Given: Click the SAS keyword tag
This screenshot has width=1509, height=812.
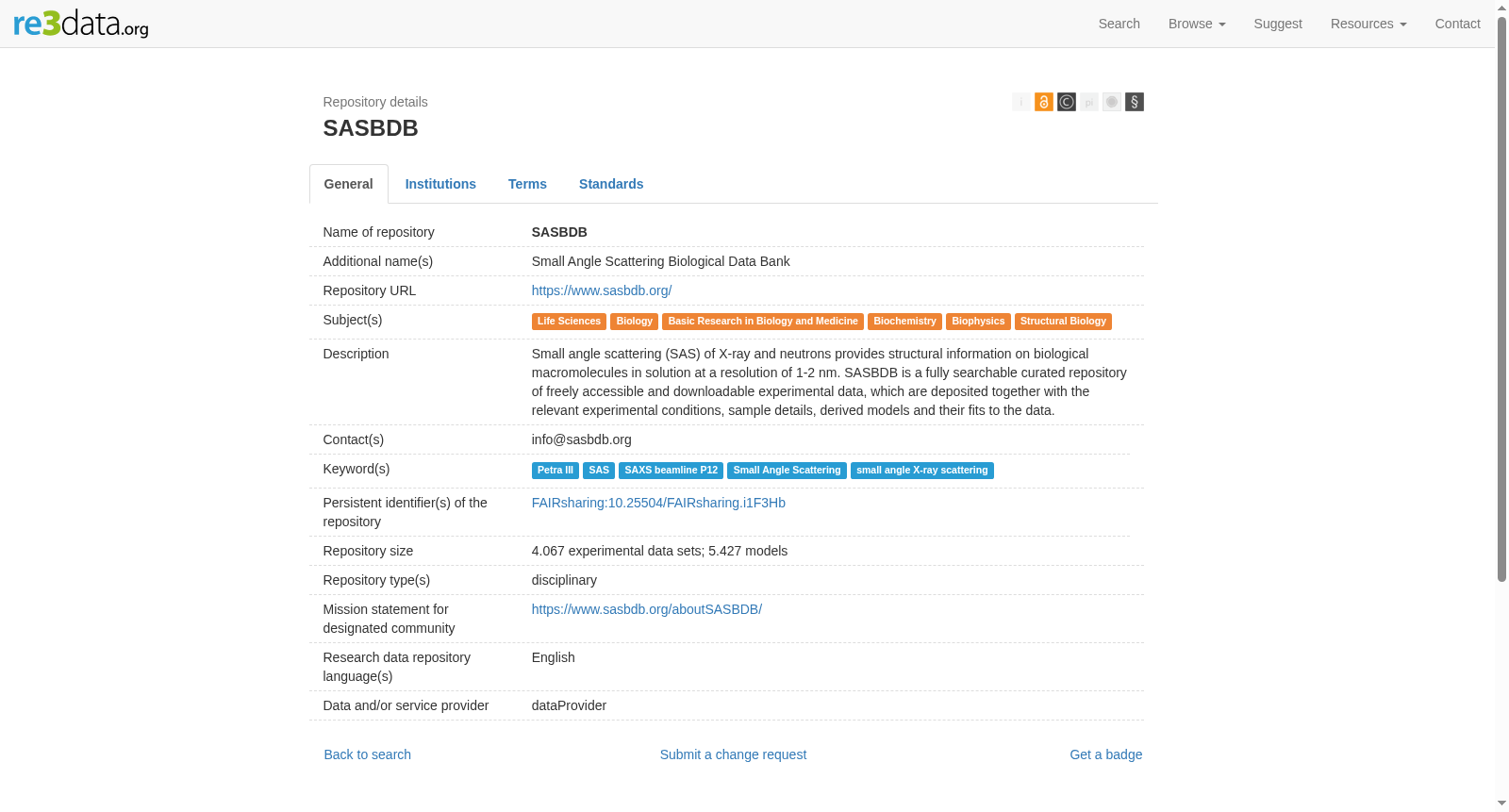Looking at the screenshot, I should [599, 471].
